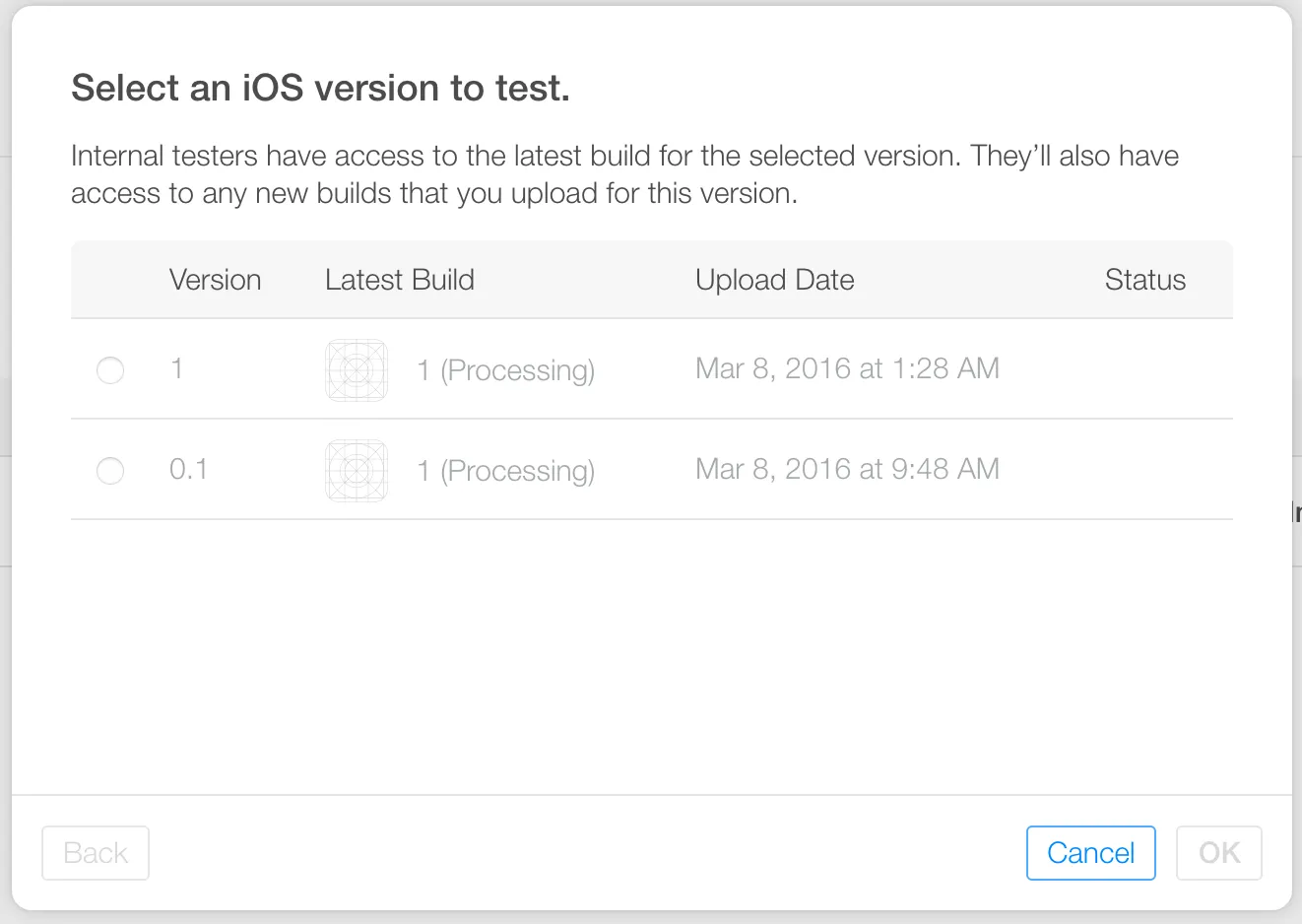1302x924 pixels.
Task: Click the internal testers description paragraph
Action: tap(624, 174)
